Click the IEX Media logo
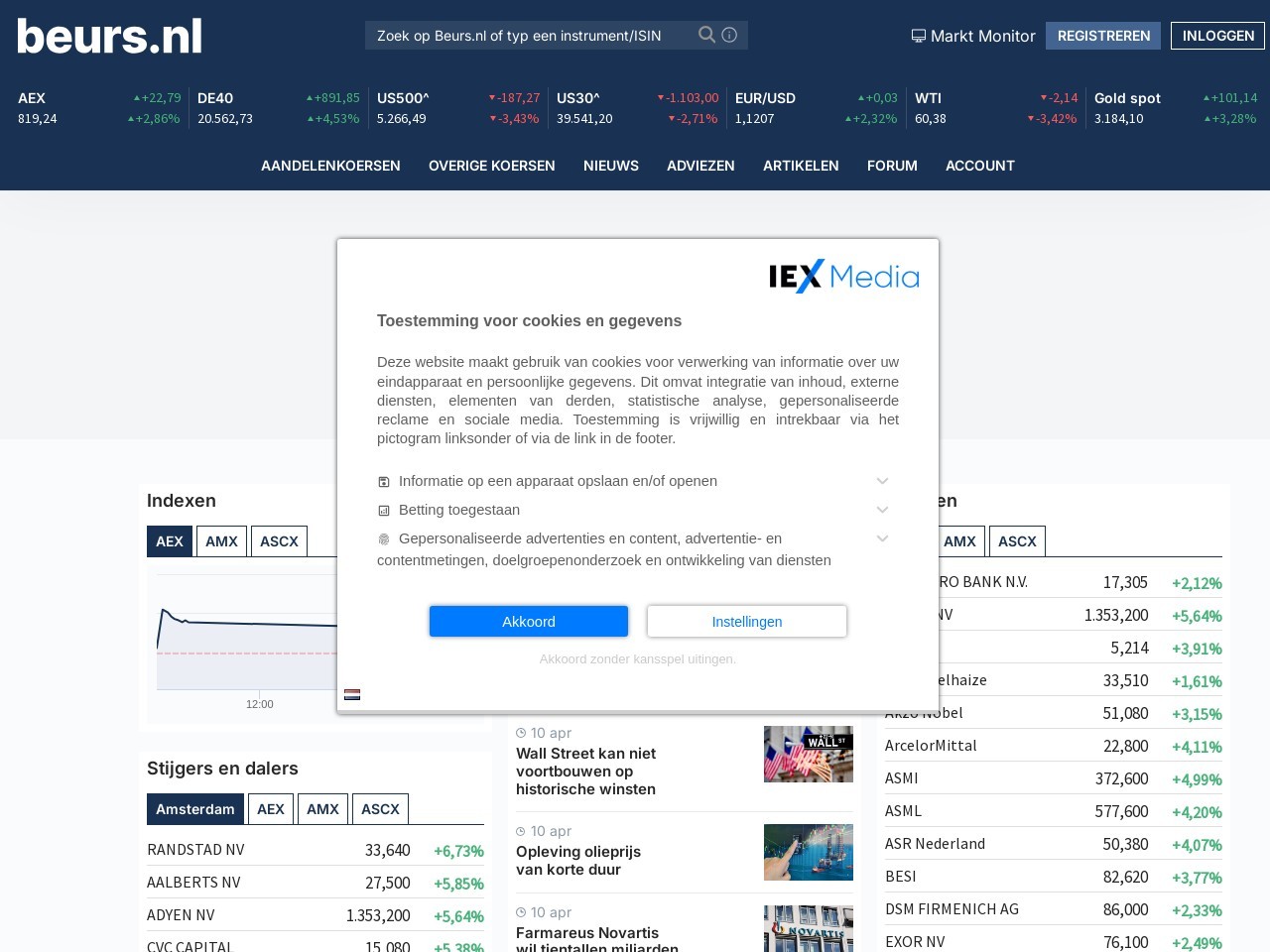The width and height of the screenshot is (1270, 952). tap(844, 277)
